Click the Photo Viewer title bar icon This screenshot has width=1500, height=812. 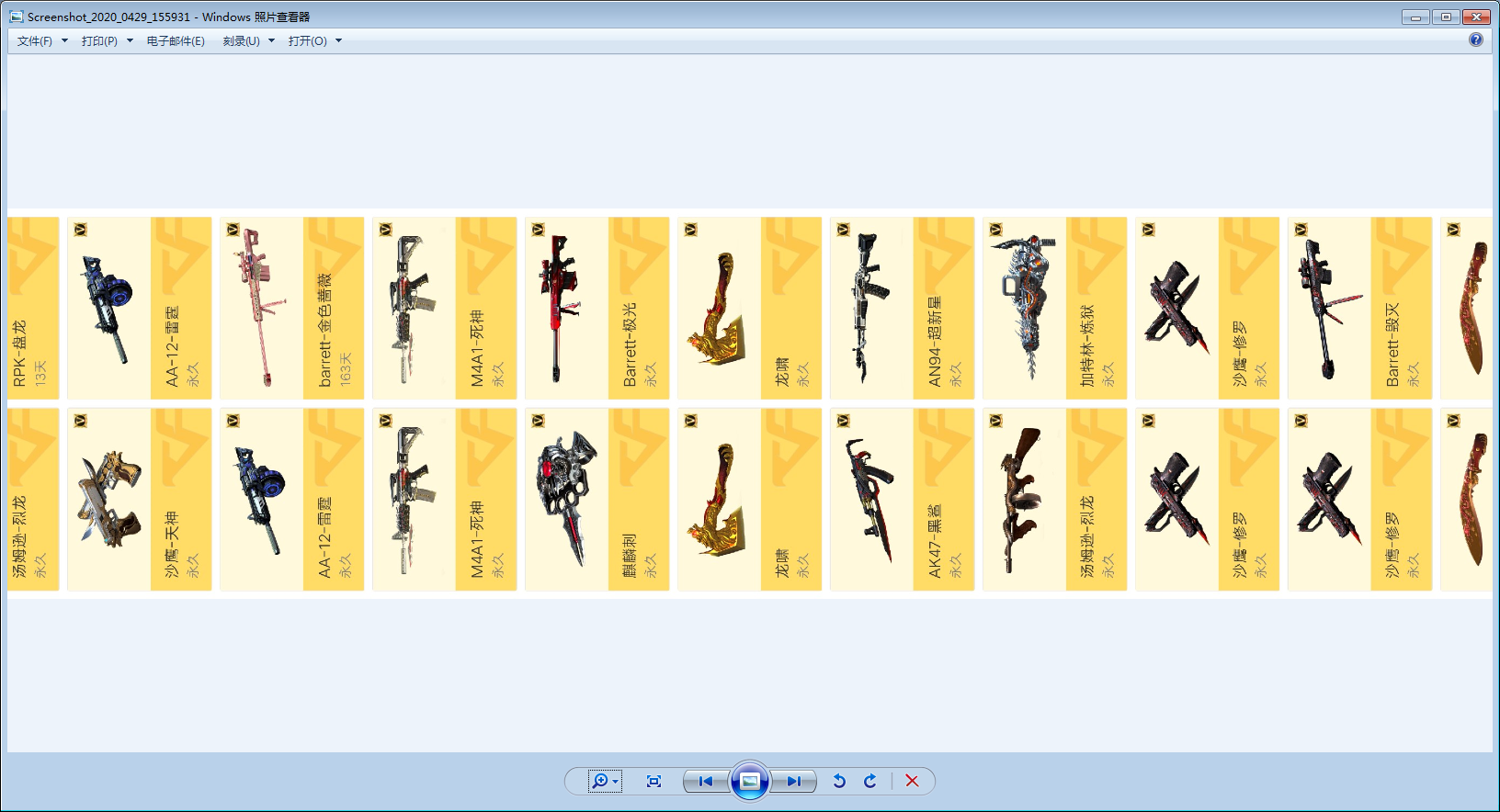pos(17,17)
